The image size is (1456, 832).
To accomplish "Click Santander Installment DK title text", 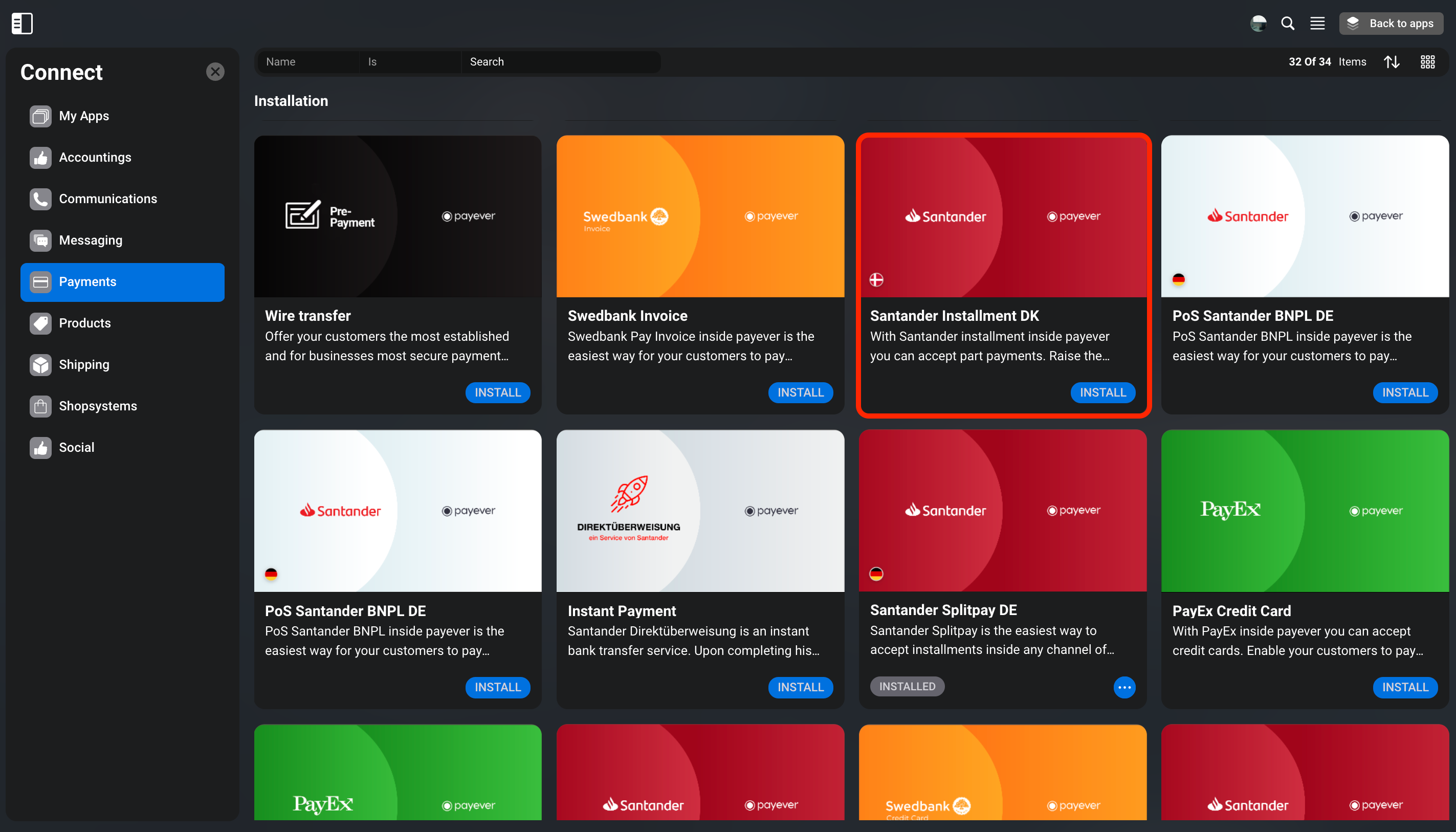I will [955, 315].
